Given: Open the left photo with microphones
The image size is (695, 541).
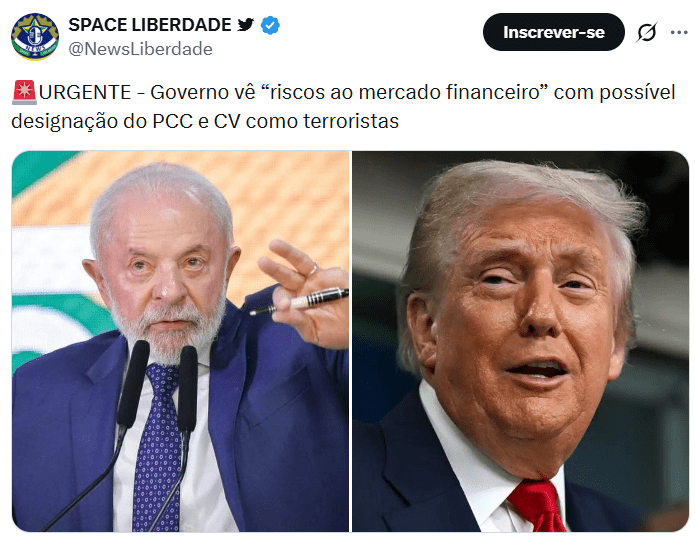Looking at the screenshot, I should 180,341.
